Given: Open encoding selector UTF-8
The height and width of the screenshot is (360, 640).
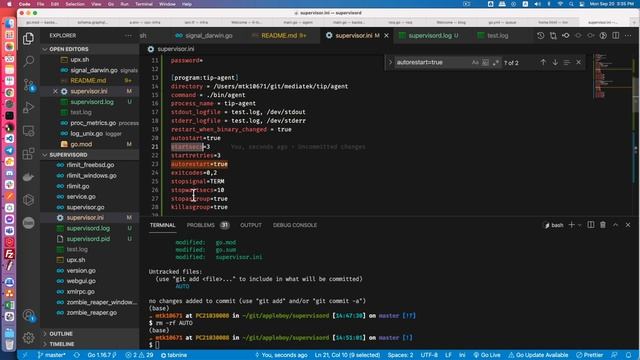Looking at the screenshot, I should [x=429, y=355].
